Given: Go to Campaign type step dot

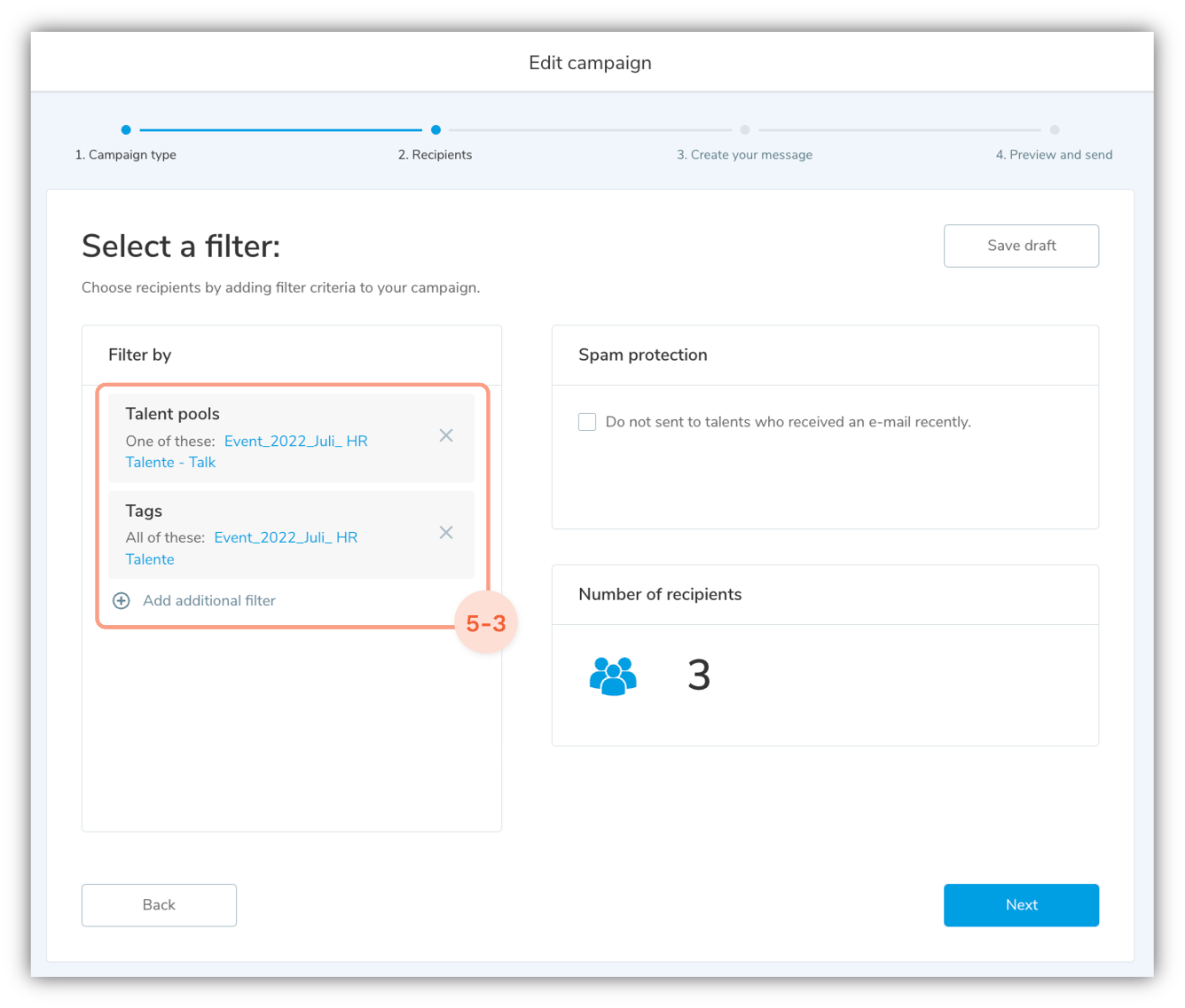Looking at the screenshot, I should coord(126,130).
